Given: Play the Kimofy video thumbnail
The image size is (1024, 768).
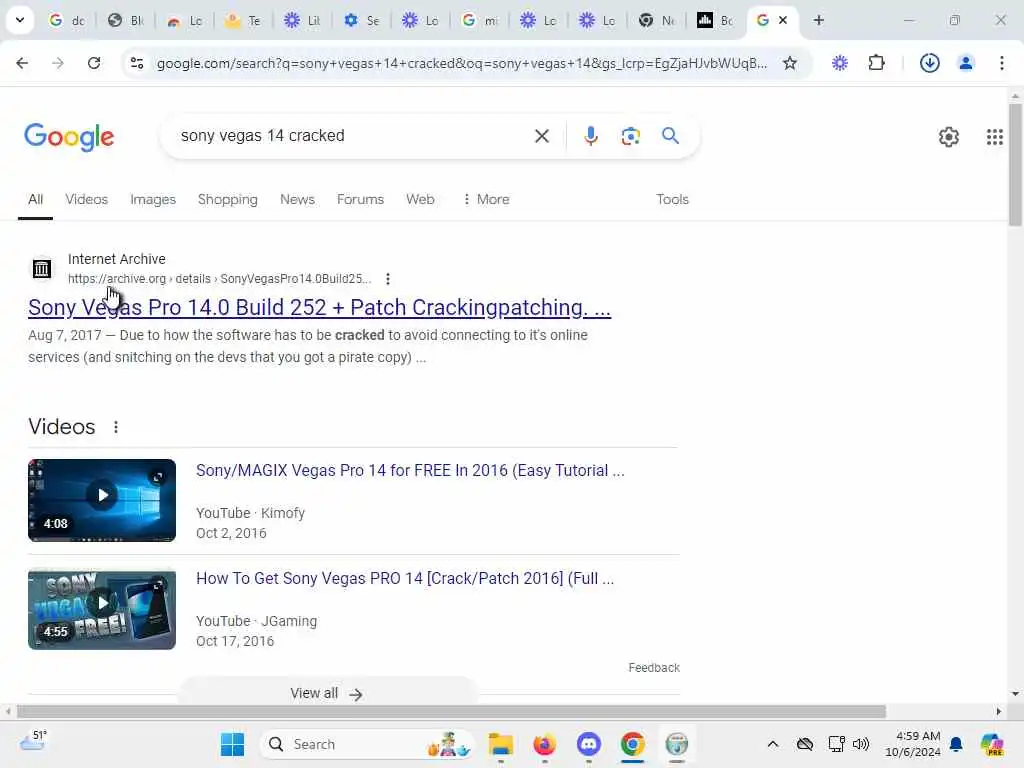Looking at the screenshot, I should pyautogui.click(x=102, y=500).
